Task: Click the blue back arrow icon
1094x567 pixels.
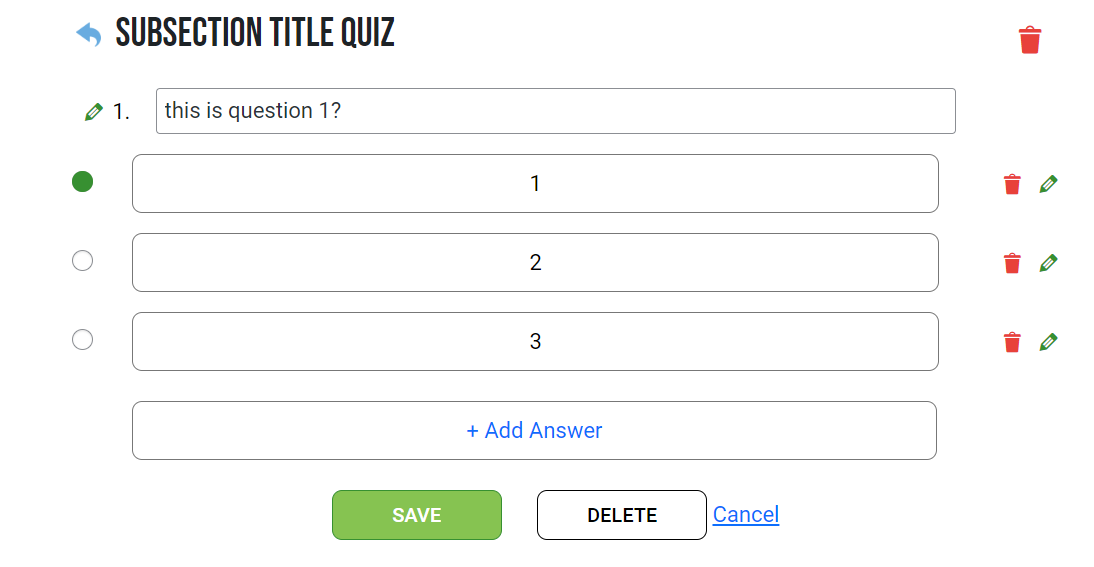Action: click(89, 35)
